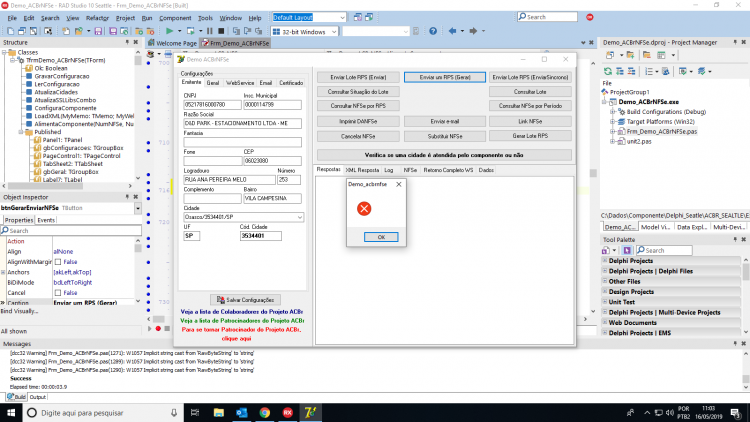Open the Component menu
The image size is (750, 422).
175,18
